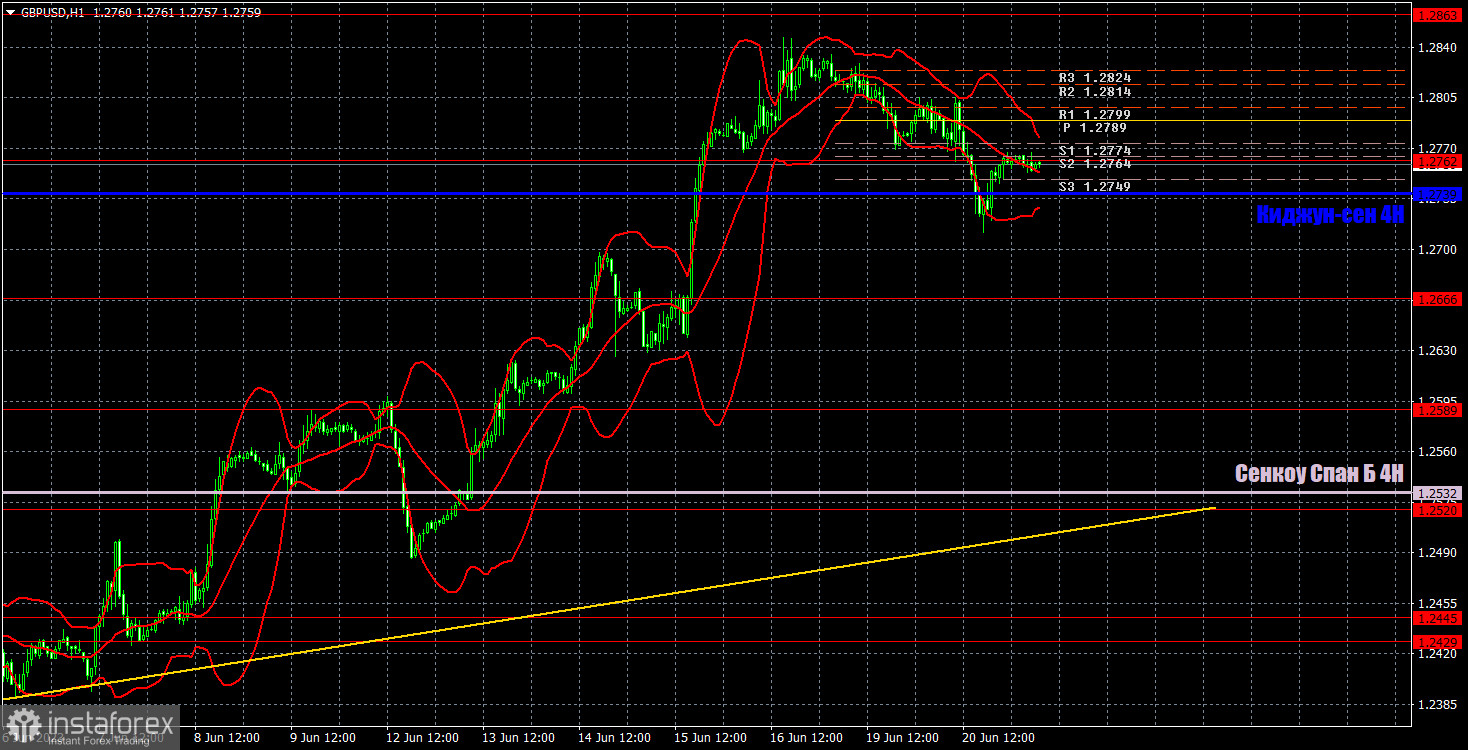Select the yellow ascending trend line

pyautogui.click(x=610, y=603)
